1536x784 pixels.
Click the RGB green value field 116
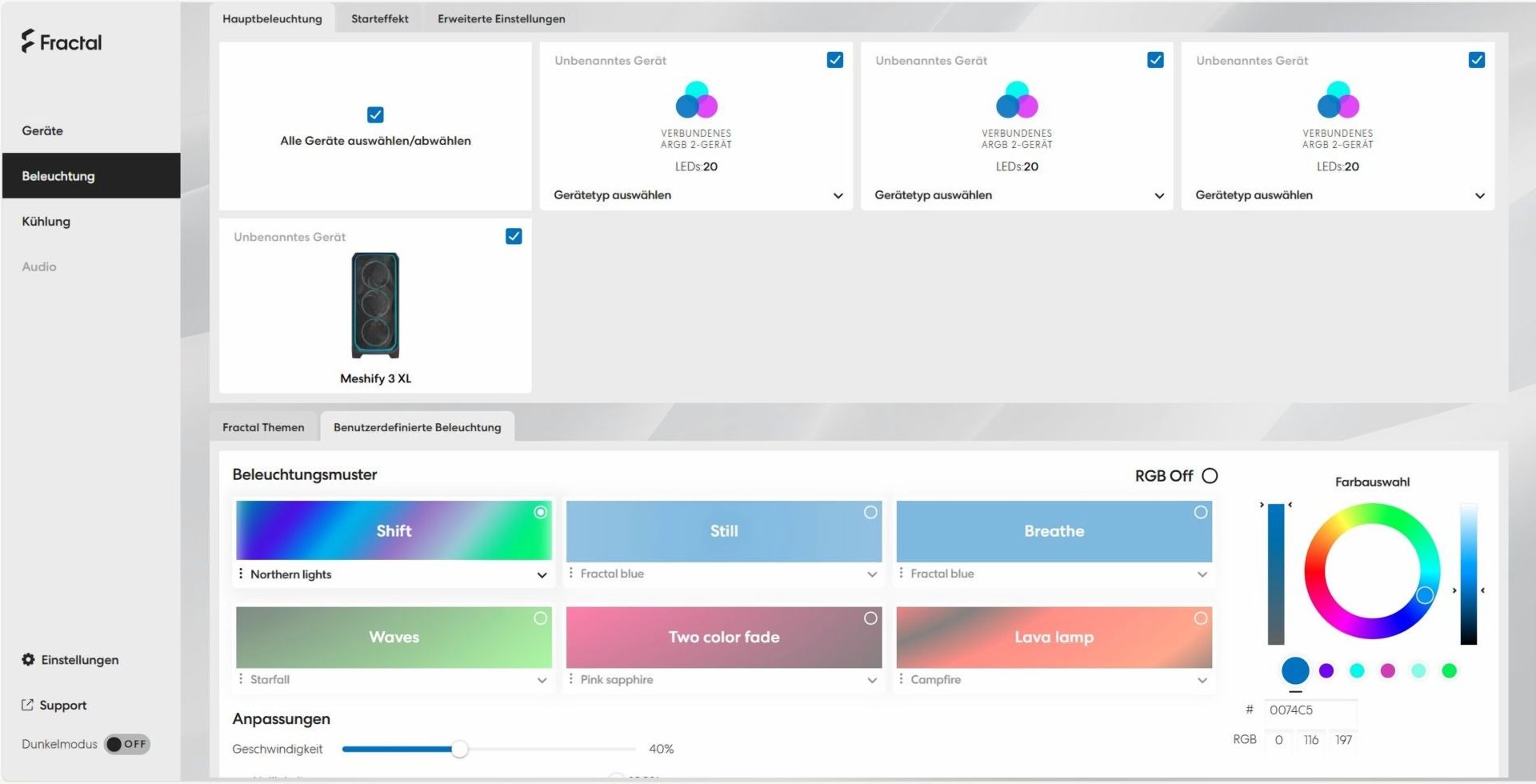pyautogui.click(x=1311, y=740)
